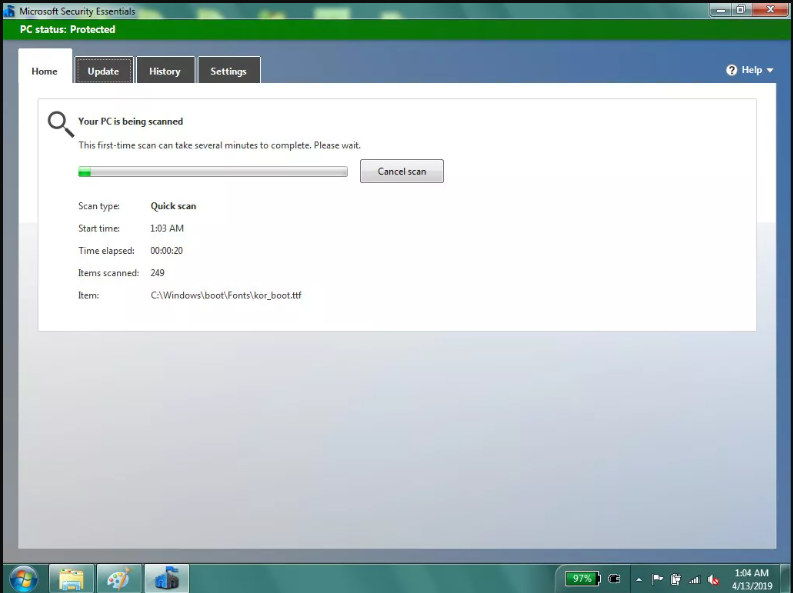
Task: Close the Security Essentials window
Action: (x=770, y=10)
